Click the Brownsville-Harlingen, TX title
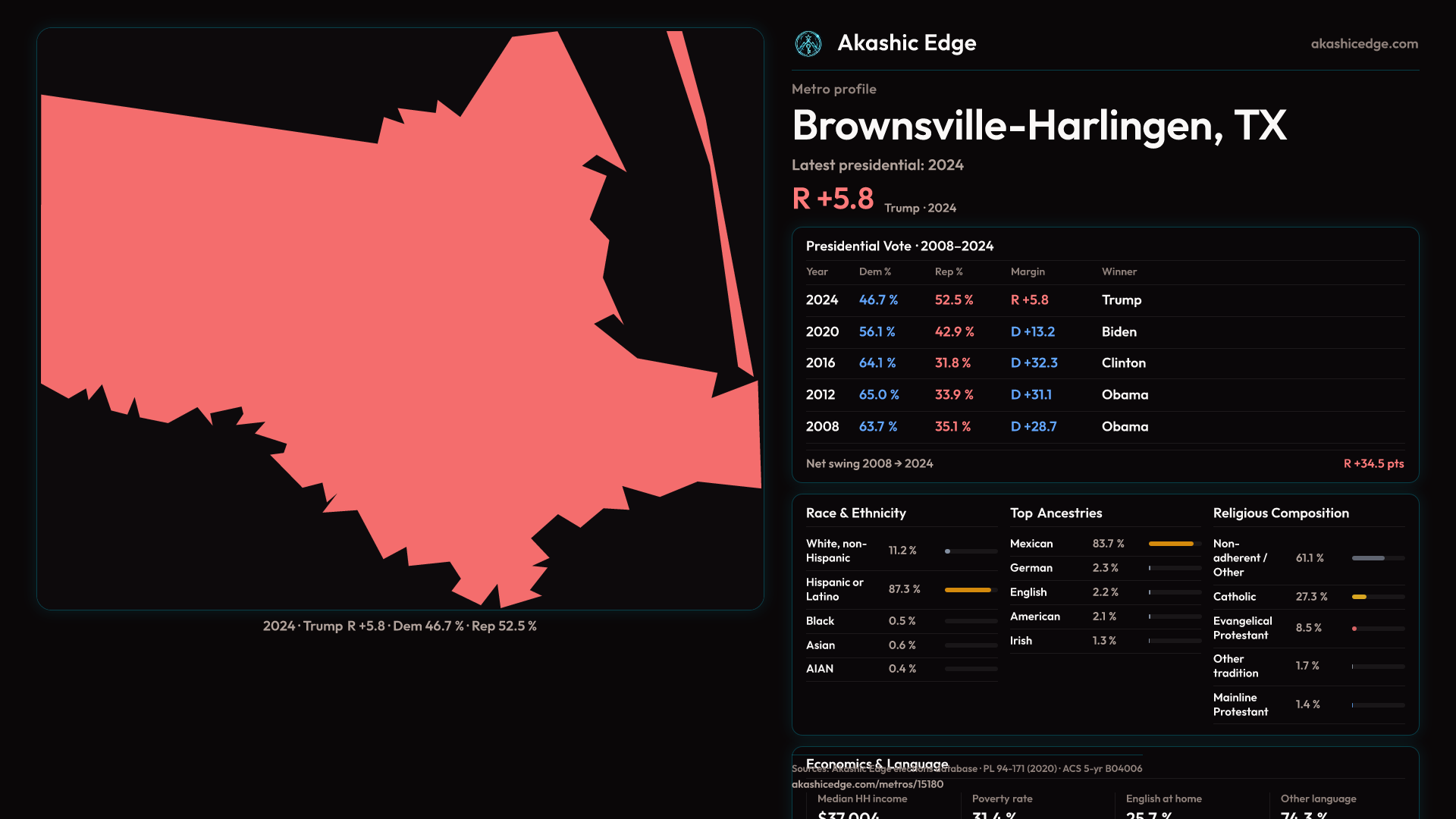Viewport: 1456px width, 819px height. 1039,126
